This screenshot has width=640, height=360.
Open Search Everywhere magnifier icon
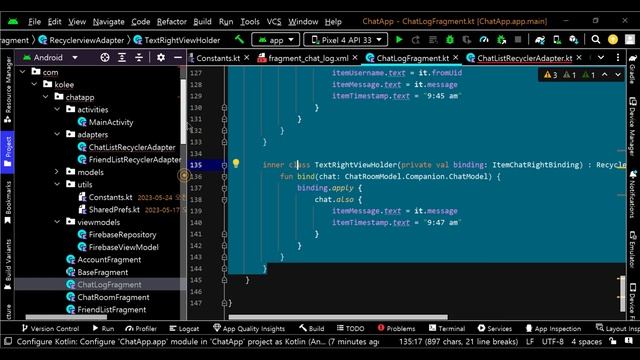(596, 40)
